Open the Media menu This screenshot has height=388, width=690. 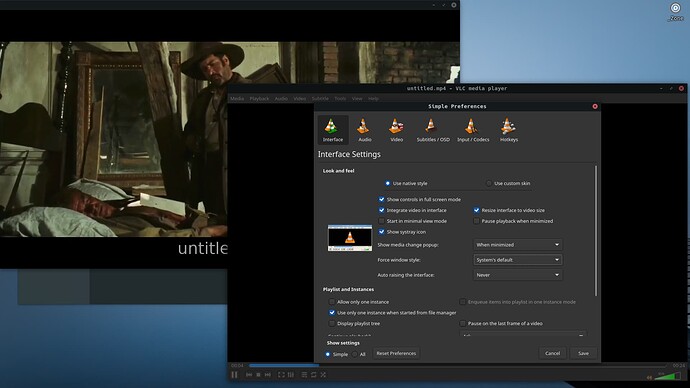coord(237,99)
